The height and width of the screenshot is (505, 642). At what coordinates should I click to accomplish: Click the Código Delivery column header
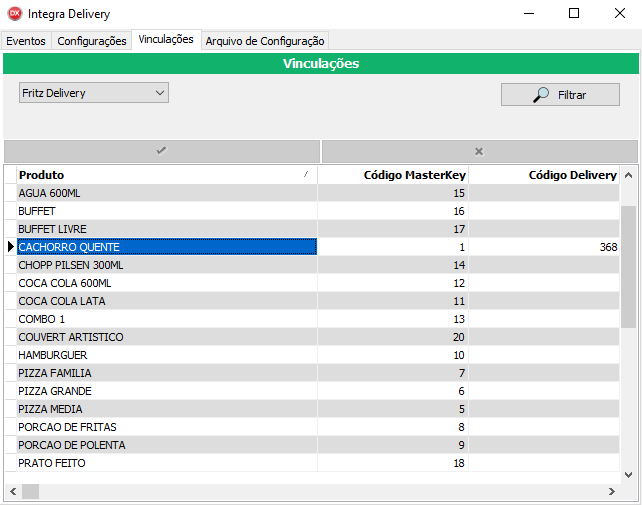[x=545, y=175]
